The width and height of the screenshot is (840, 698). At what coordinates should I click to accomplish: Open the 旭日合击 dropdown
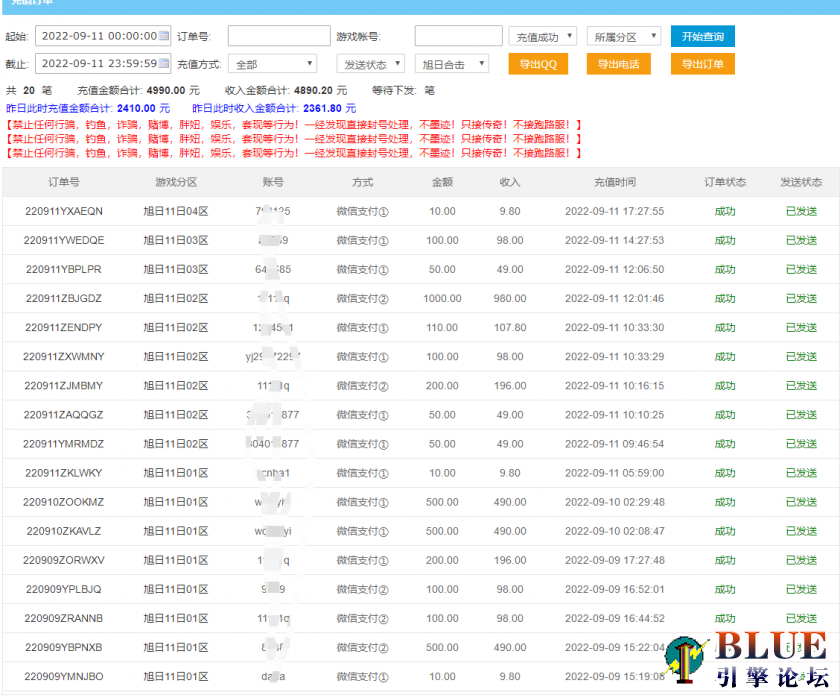[451, 64]
